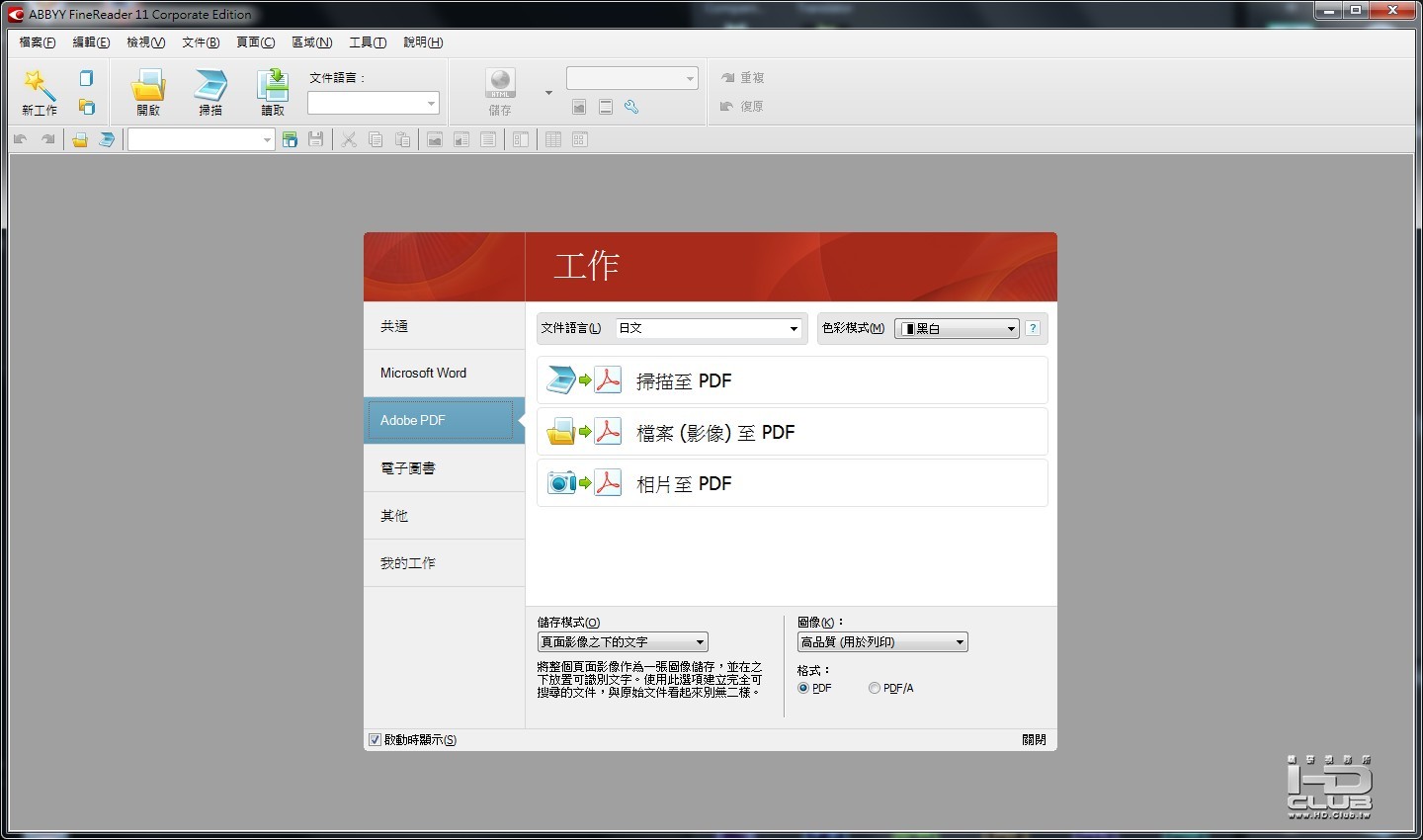Switch to the 共通 task tab

[444, 326]
